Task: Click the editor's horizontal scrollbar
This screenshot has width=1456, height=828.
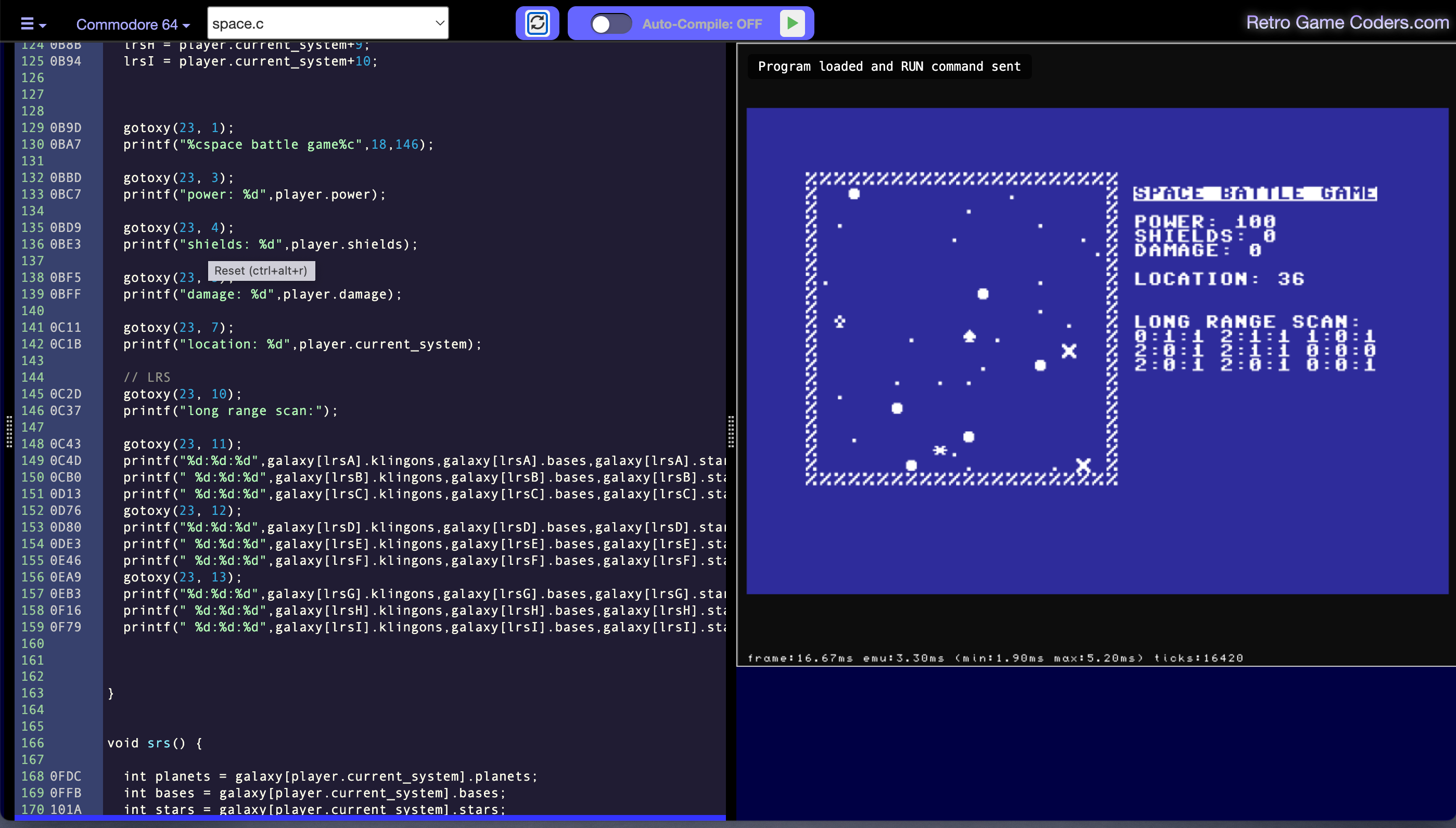Action: [370, 817]
